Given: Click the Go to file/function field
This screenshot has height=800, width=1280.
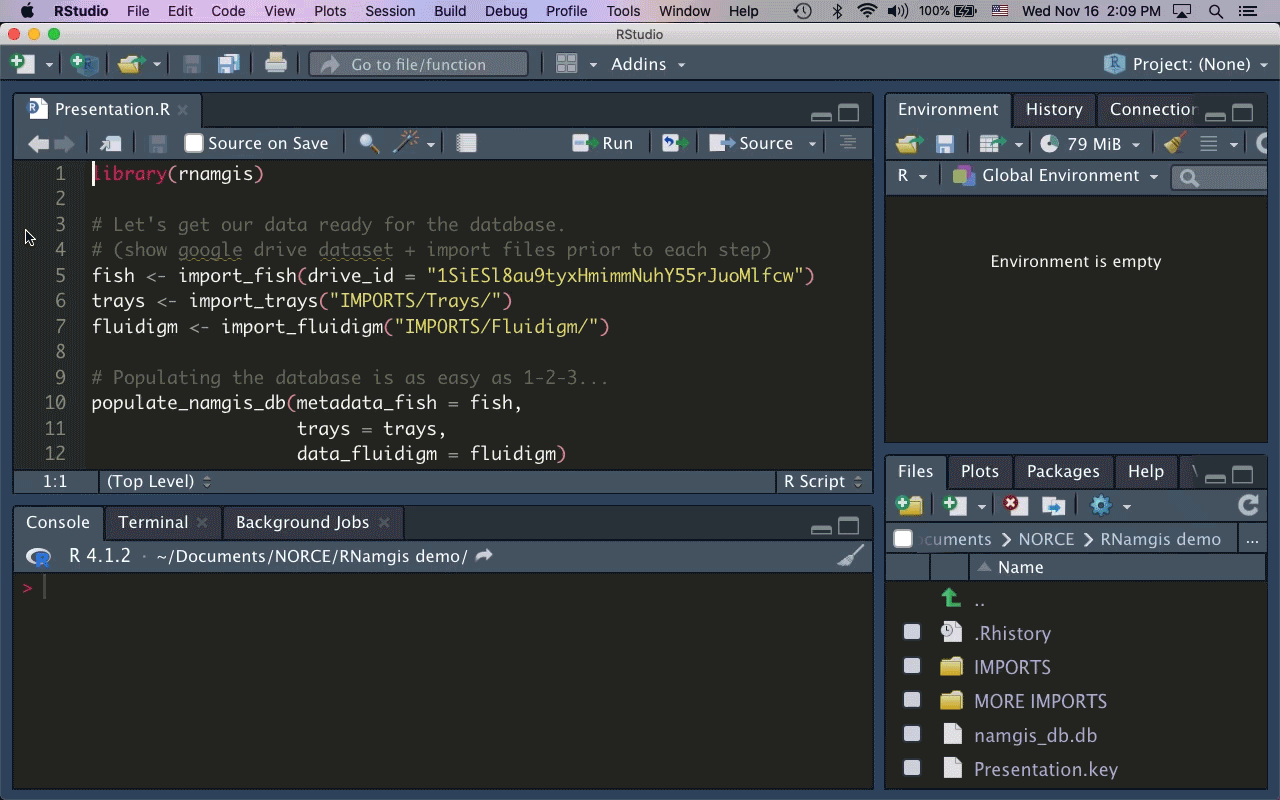Looking at the screenshot, I should point(418,64).
